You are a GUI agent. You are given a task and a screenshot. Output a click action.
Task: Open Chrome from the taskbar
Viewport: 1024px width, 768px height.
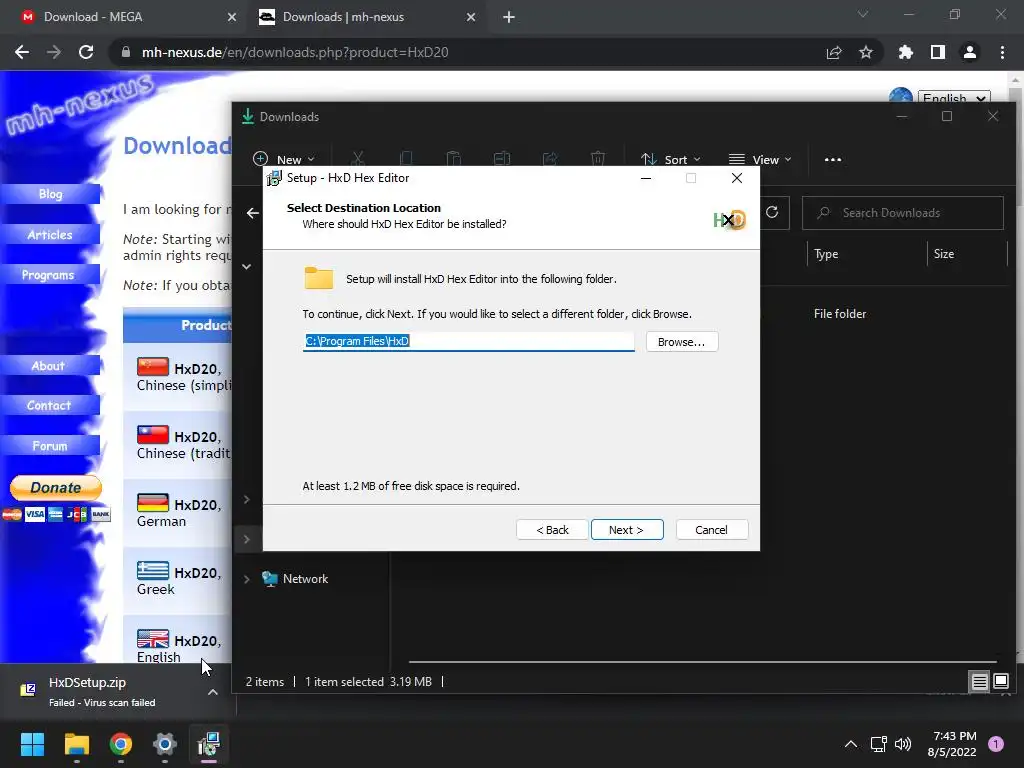point(121,744)
